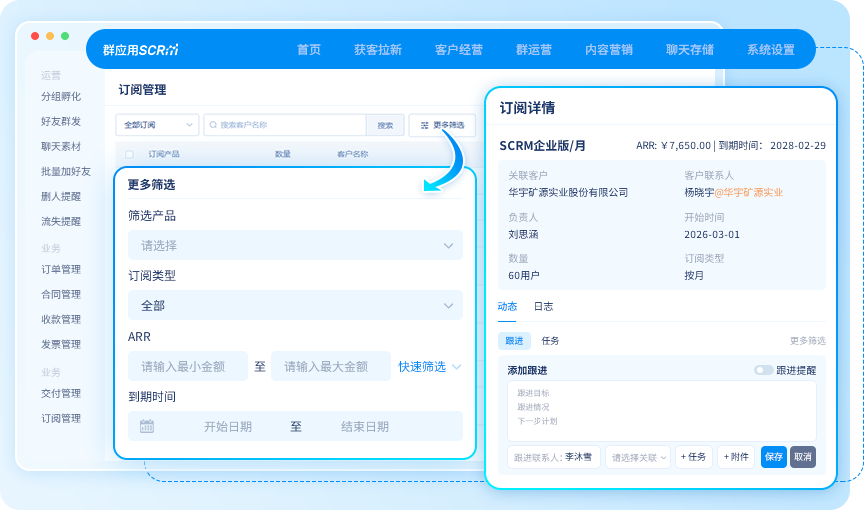The width and height of the screenshot is (864, 510).
Task: Open 流失提醒 in the sidebar
Action: click(61, 221)
